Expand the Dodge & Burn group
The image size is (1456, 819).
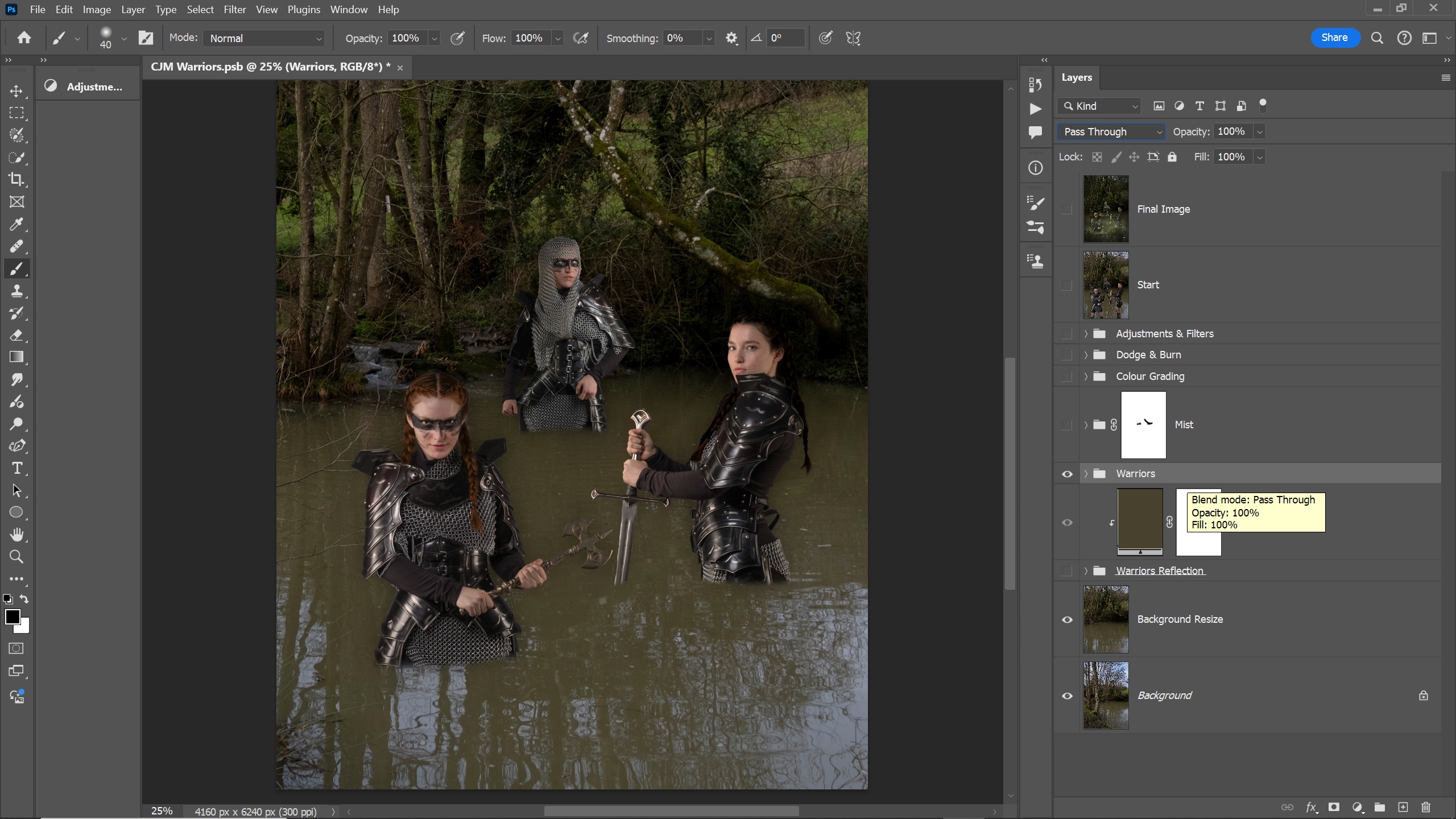tap(1086, 355)
